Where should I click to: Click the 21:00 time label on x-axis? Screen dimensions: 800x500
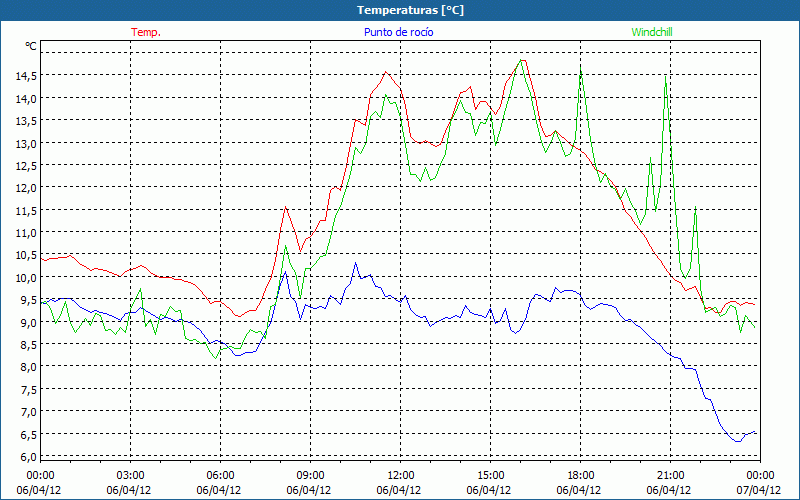point(670,476)
